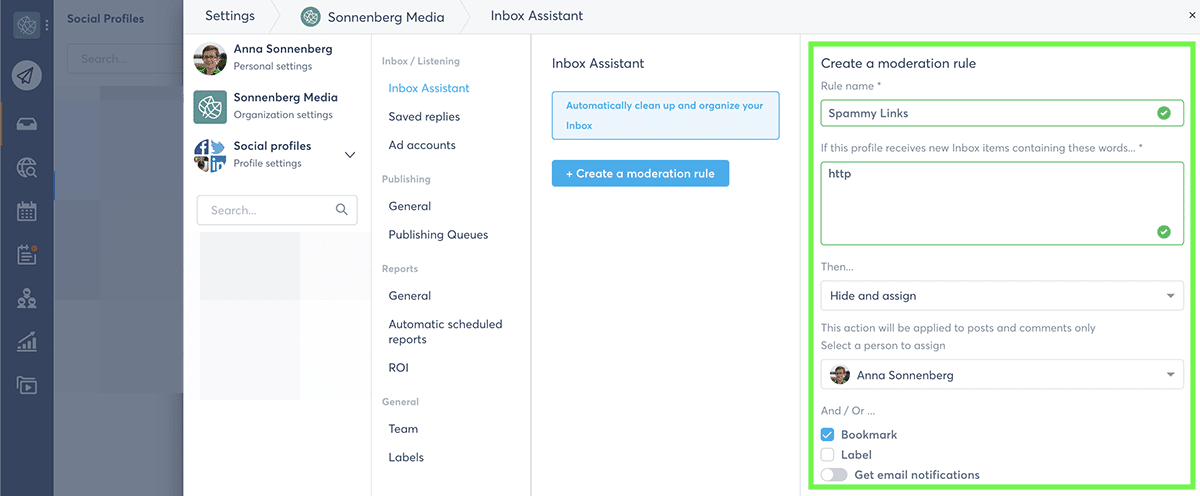Screen dimensions: 1200x496
Task: Click the Rule name input field
Action: point(988,113)
